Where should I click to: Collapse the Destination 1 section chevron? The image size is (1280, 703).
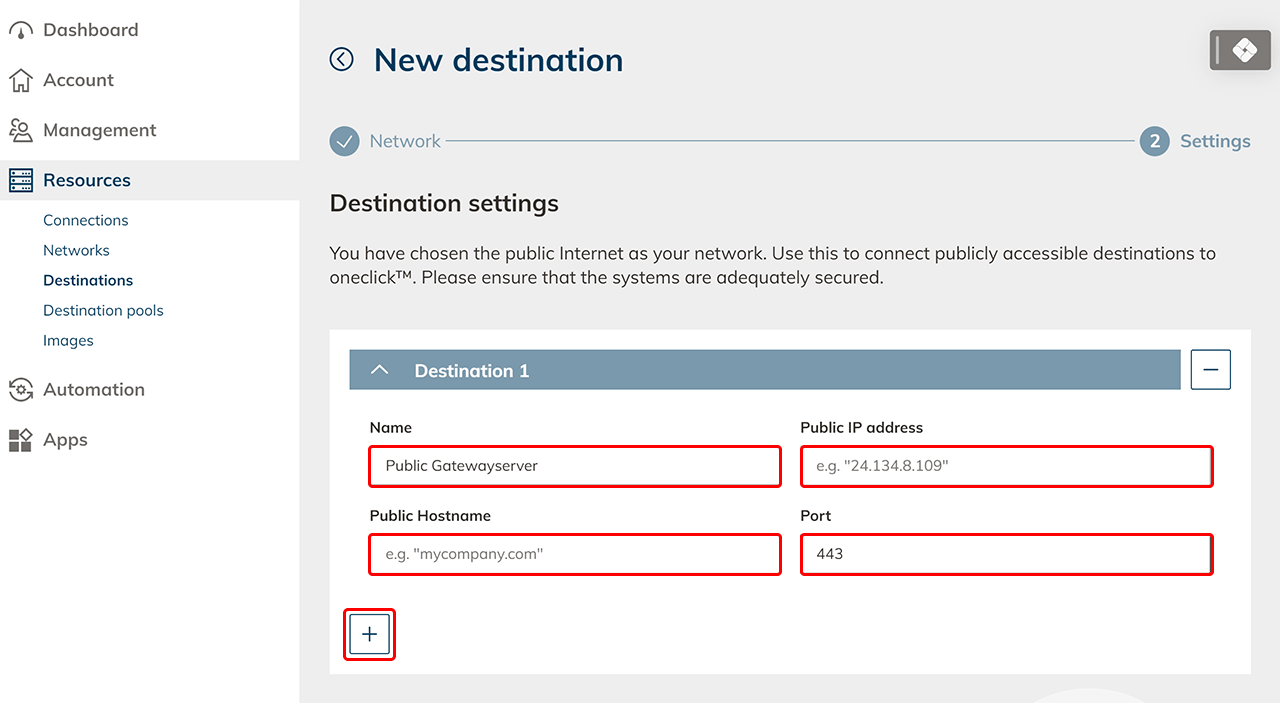[x=379, y=370]
